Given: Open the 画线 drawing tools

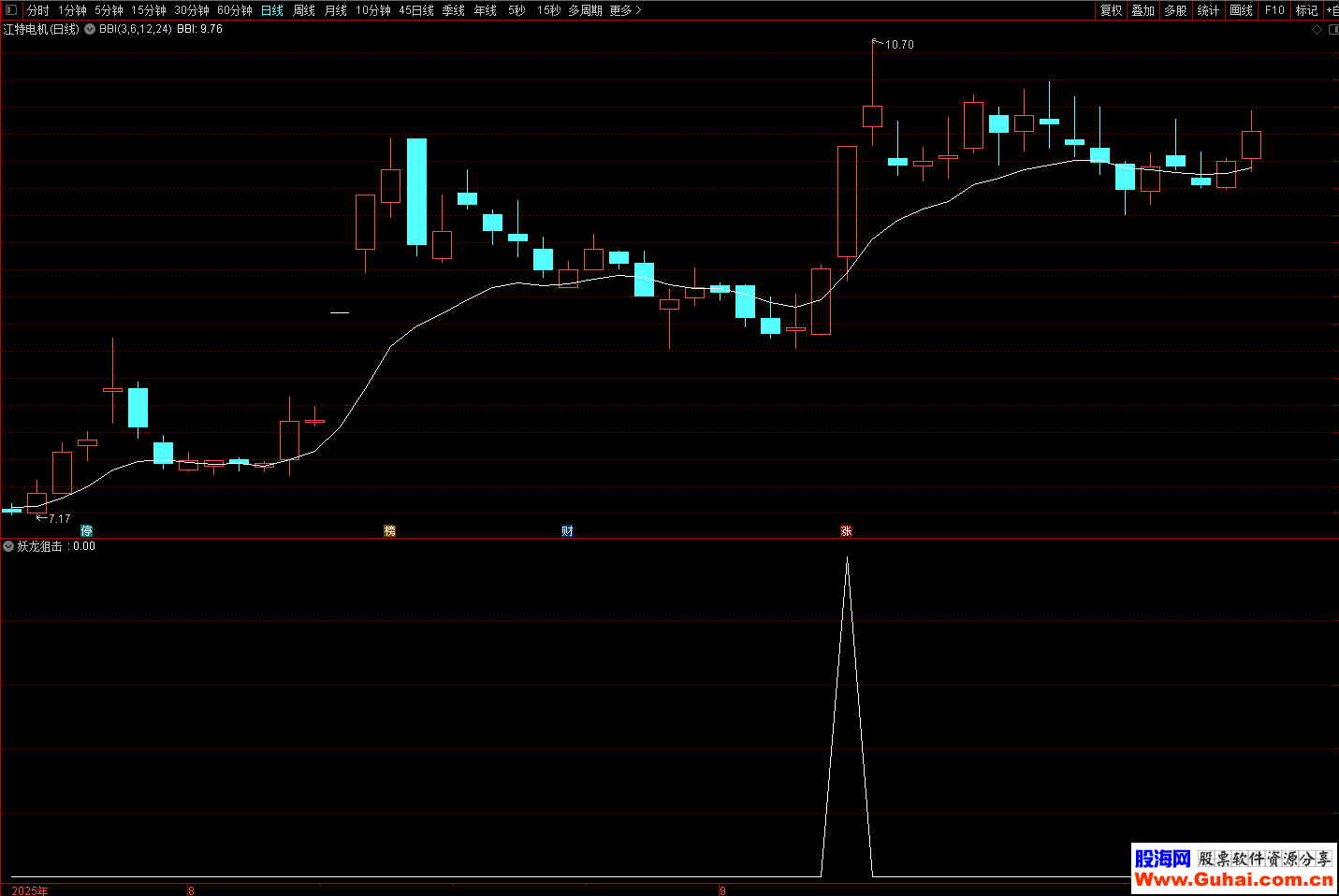Looking at the screenshot, I should [x=1241, y=10].
